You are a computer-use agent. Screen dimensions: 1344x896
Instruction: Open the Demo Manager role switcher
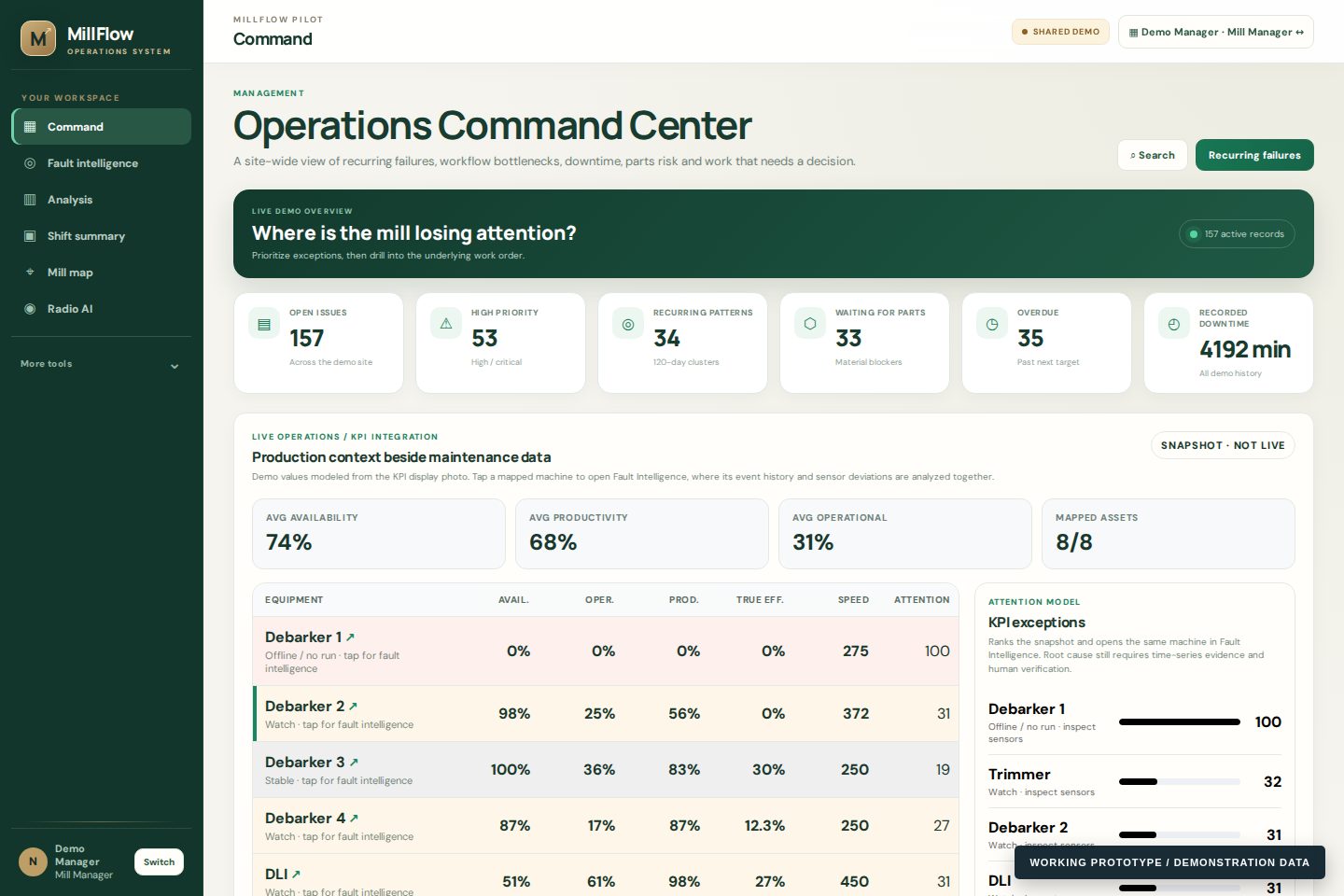(1216, 32)
